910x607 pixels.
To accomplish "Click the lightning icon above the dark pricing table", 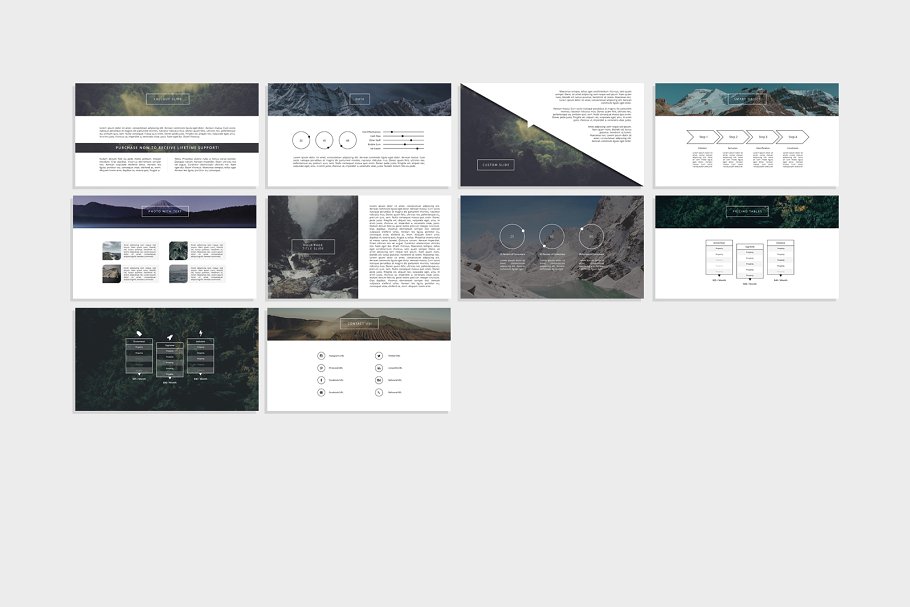I will tap(201, 333).
